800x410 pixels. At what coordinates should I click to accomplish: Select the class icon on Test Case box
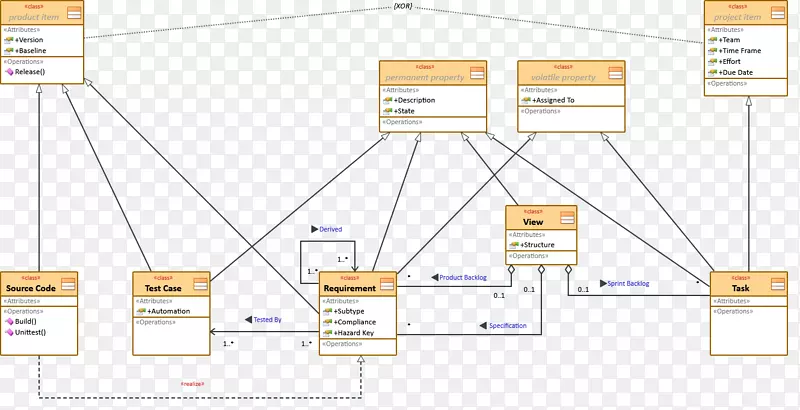200,284
